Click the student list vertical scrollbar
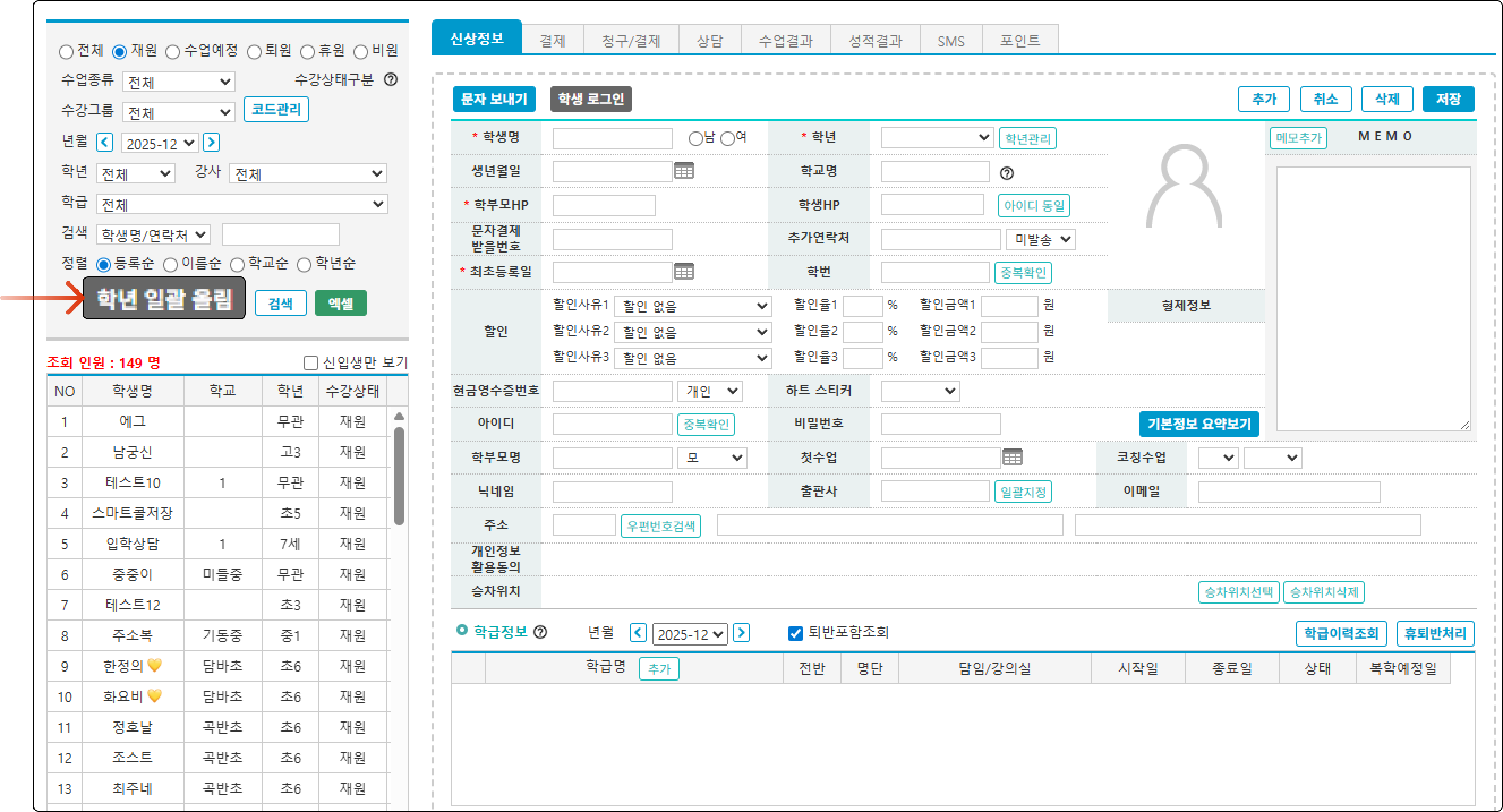 [x=399, y=476]
